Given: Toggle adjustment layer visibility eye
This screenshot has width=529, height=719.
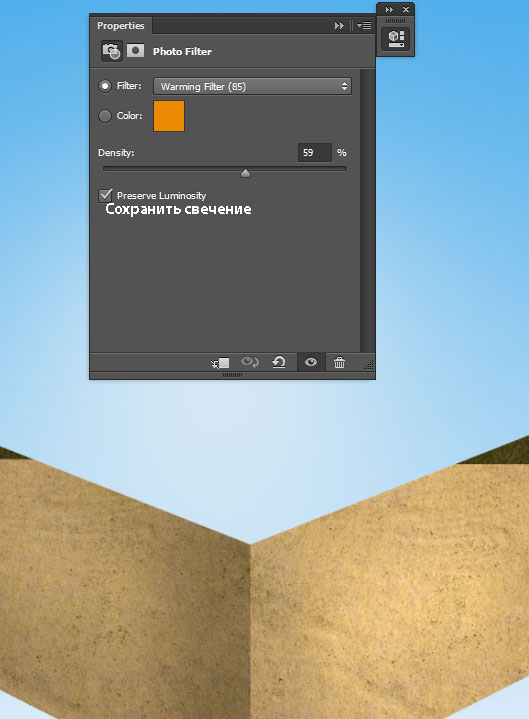Looking at the screenshot, I should (311, 362).
